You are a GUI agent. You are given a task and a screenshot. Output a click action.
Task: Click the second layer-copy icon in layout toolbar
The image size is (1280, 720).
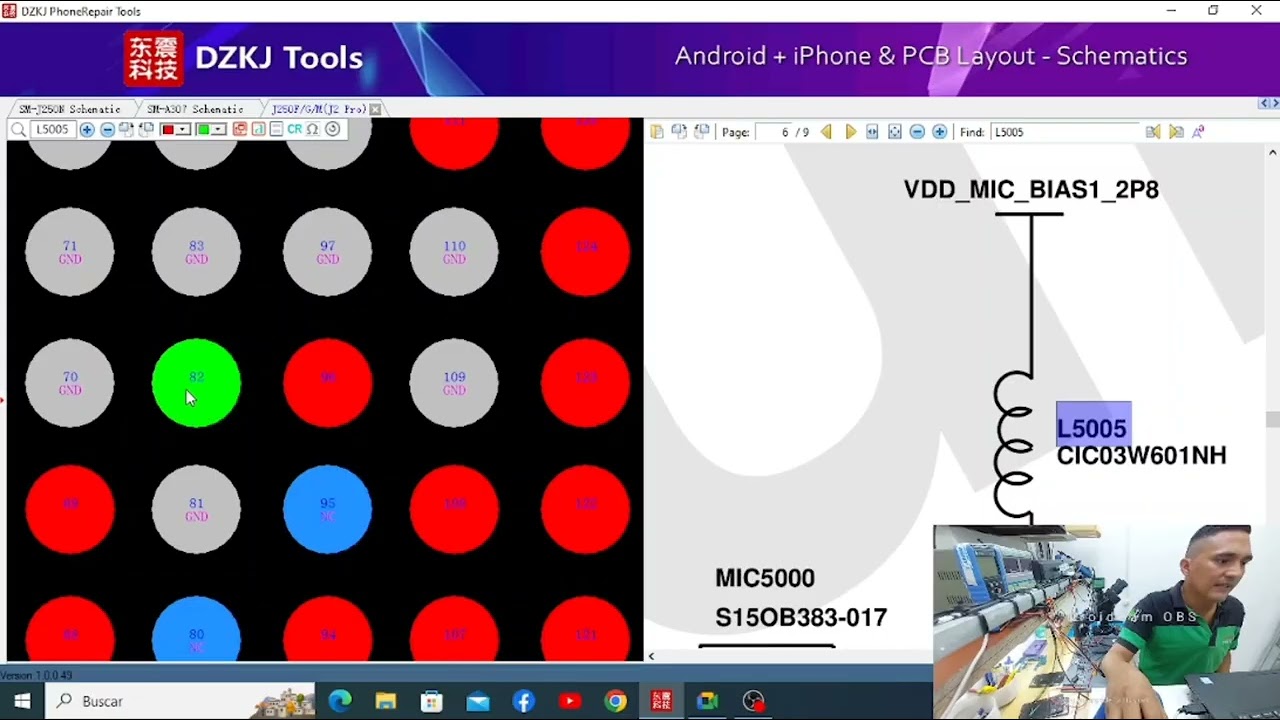(146, 129)
